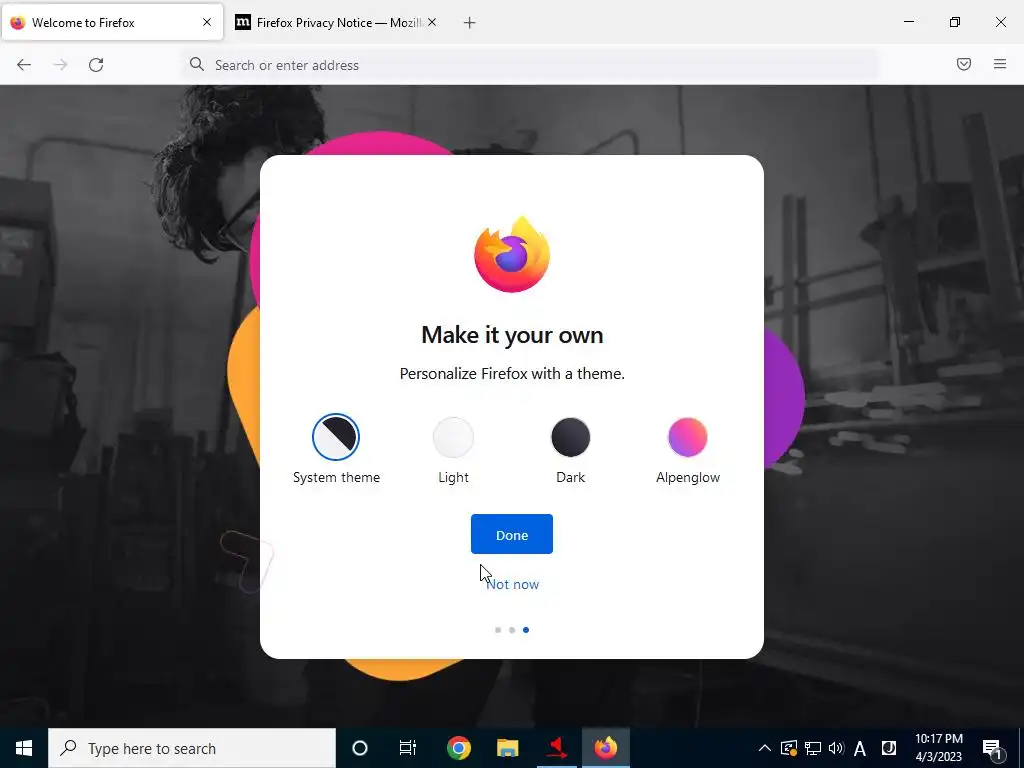Skip theme setup via Not now

[x=513, y=584]
